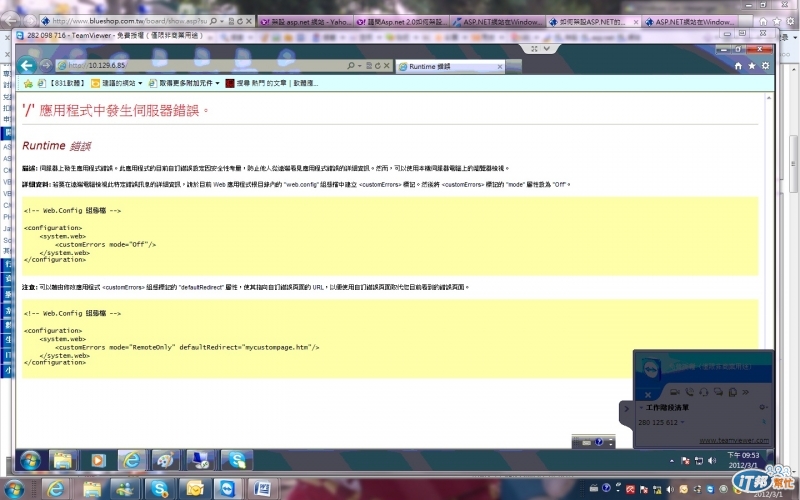800x500 pixels.
Task: Open the remote Start menu orb
Action: (x=31, y=460)
